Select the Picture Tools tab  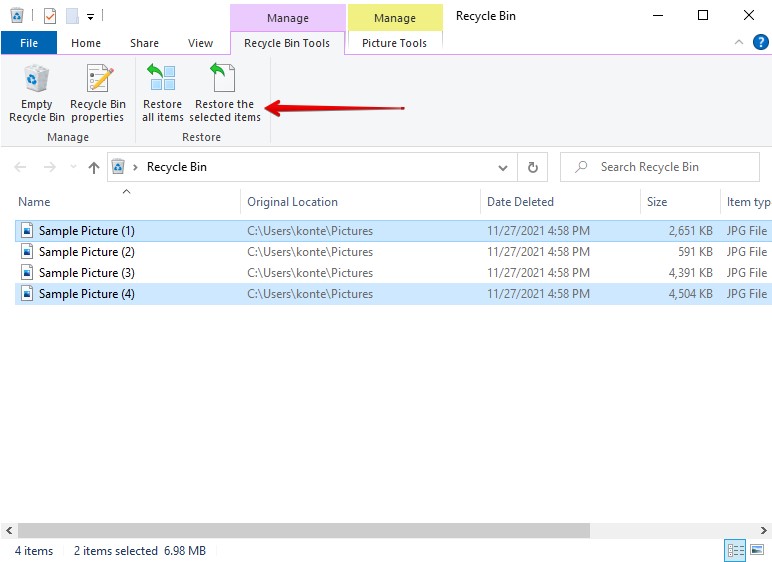pos(394,43)
